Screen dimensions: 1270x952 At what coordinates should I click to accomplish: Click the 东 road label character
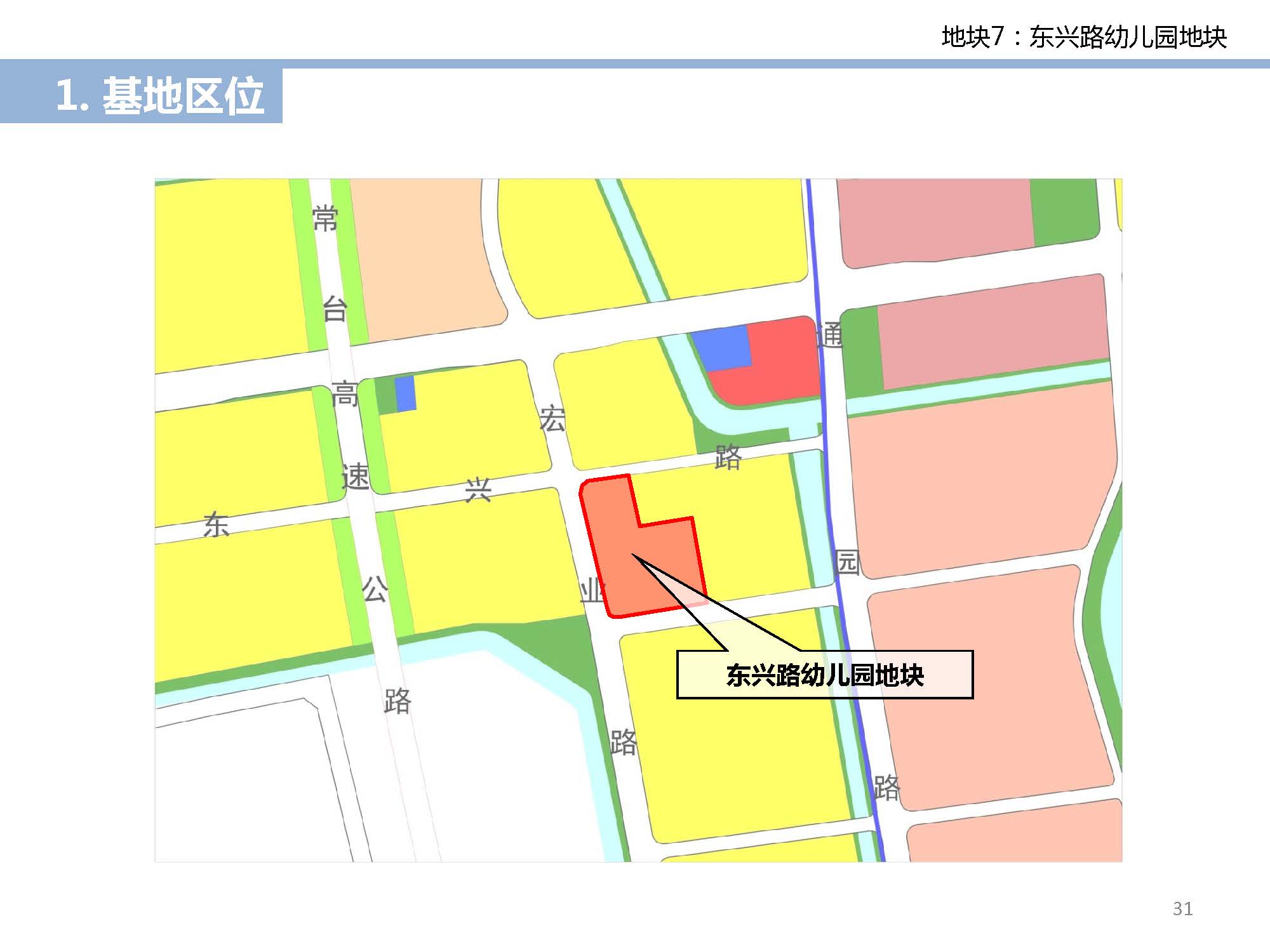tap(216, 525)
